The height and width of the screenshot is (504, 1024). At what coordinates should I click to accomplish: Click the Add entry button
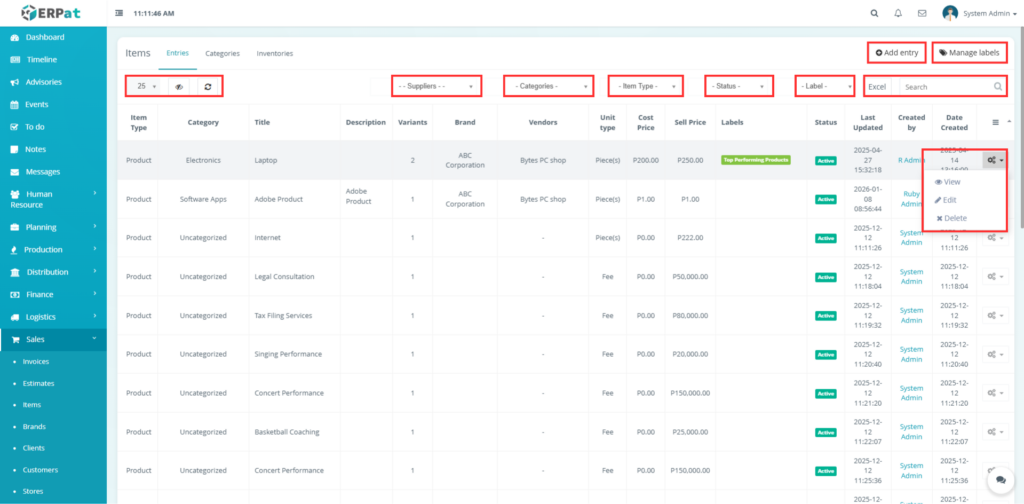[x=896, y=52]
